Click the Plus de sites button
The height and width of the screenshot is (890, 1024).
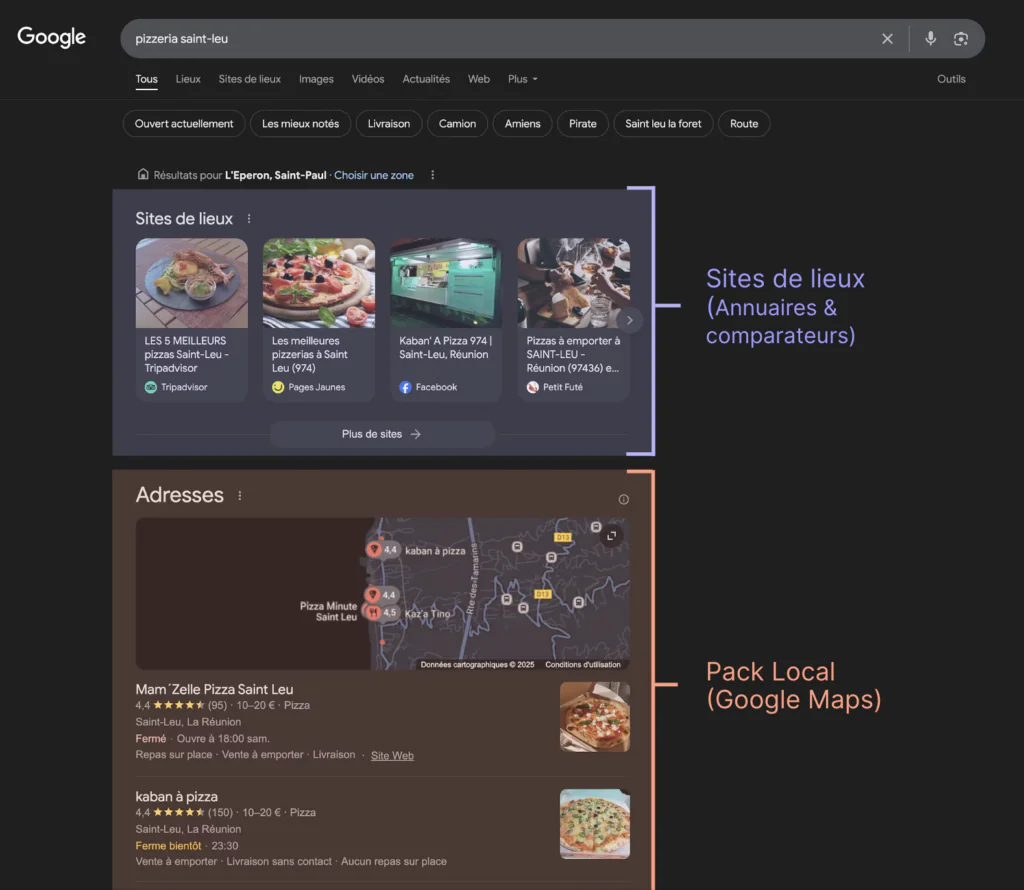(382, 434)
